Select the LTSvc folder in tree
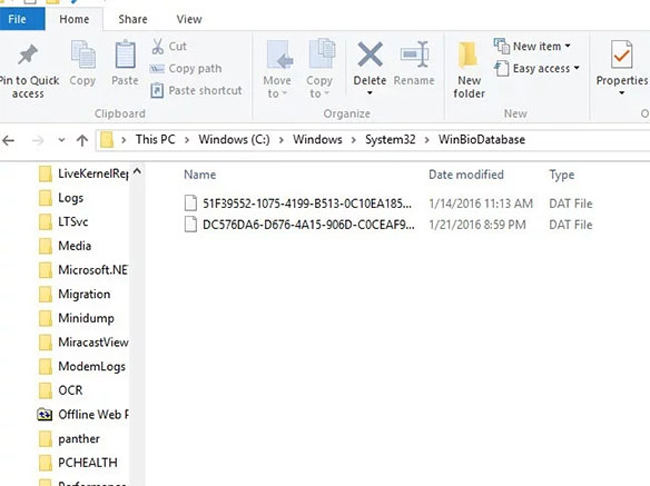The width and height of the screenshot is (650, 486). (63, 222)
